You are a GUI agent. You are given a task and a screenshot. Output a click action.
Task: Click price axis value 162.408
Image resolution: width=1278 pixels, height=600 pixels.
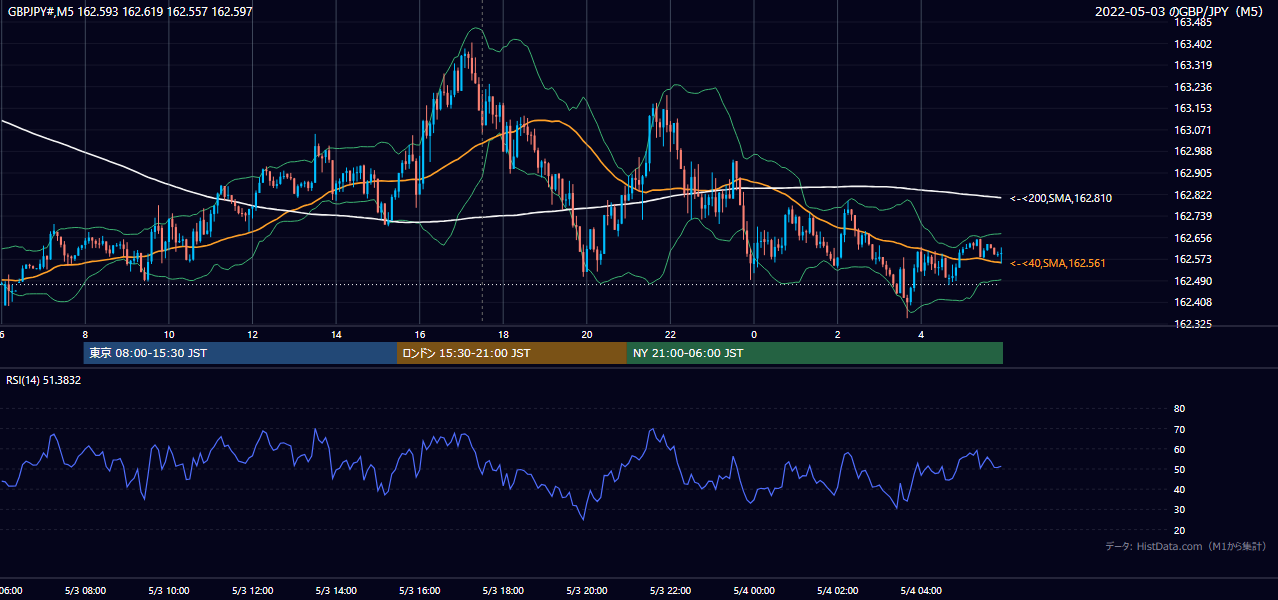[1193, 302]
